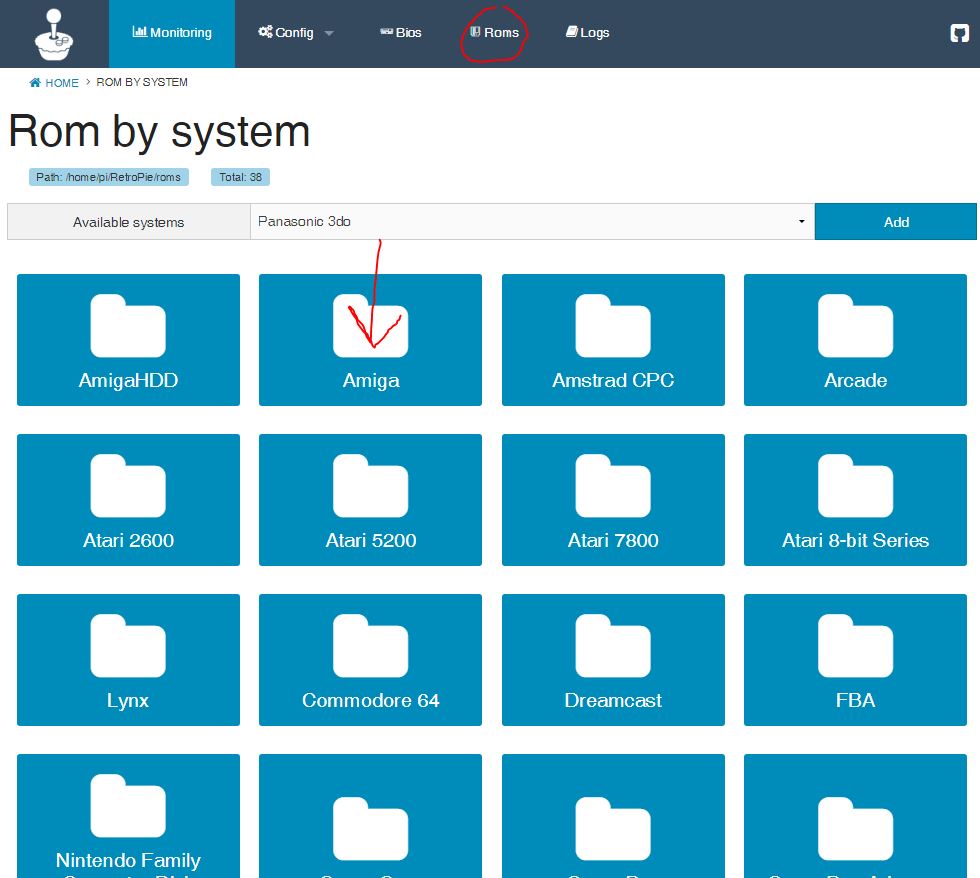
Task: Open the Available systems dropdown list
Action: (532, 222)
